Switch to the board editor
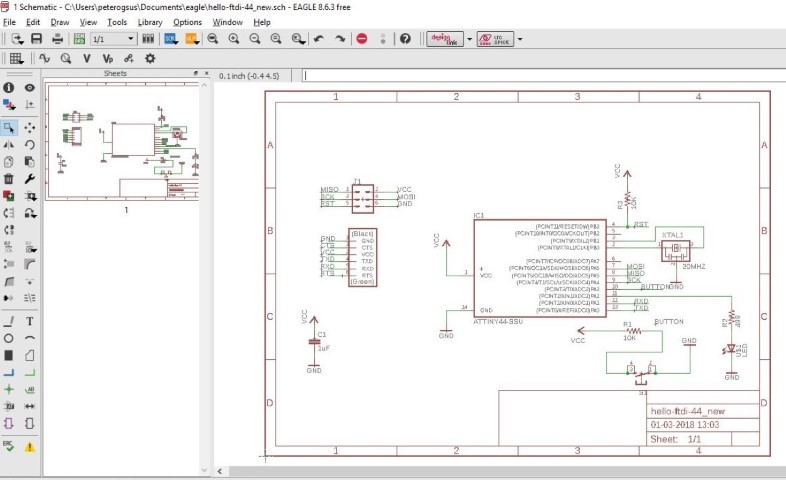Viewport: 786px width, 480px height. (79, 39)
